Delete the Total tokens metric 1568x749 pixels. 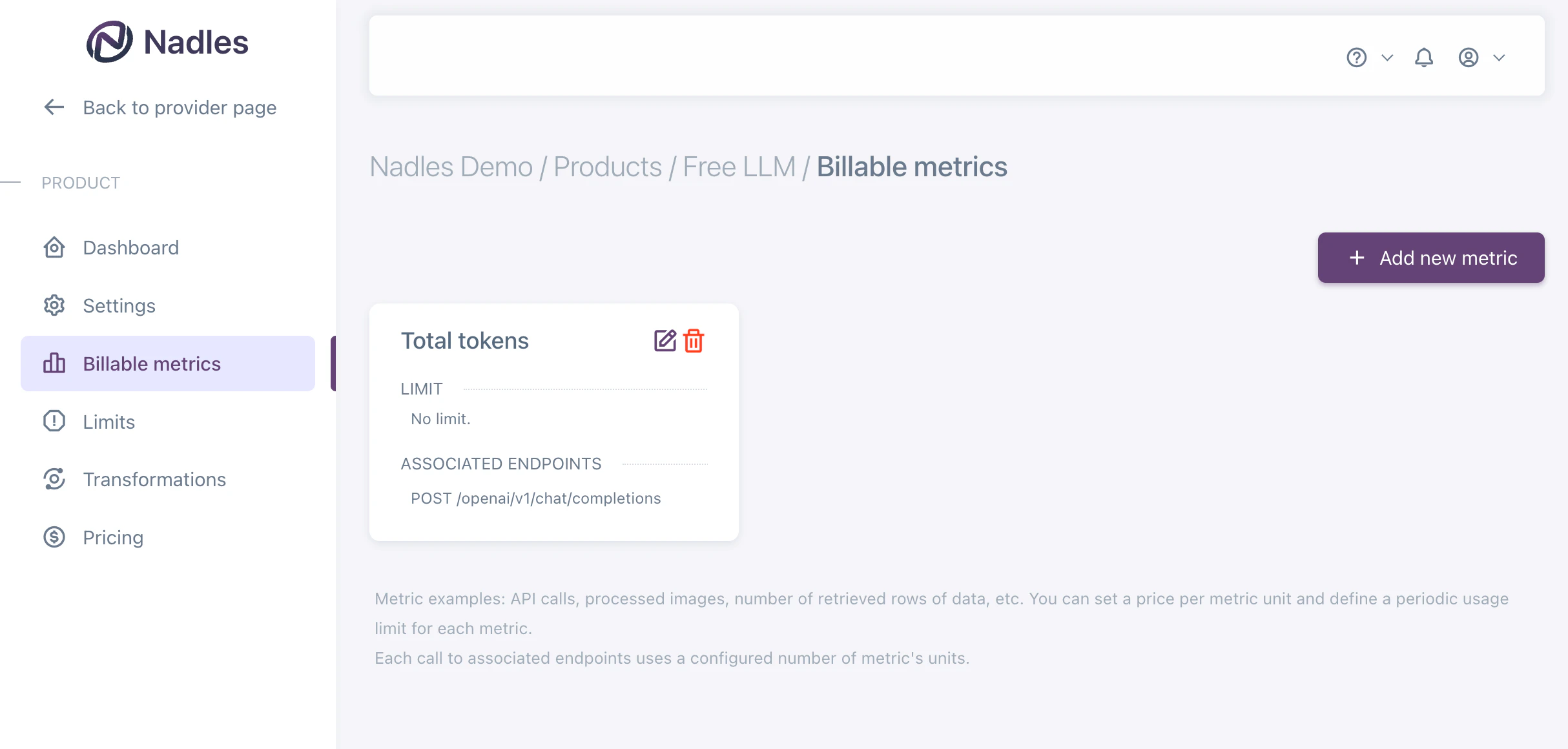click(x=694, y=342)
